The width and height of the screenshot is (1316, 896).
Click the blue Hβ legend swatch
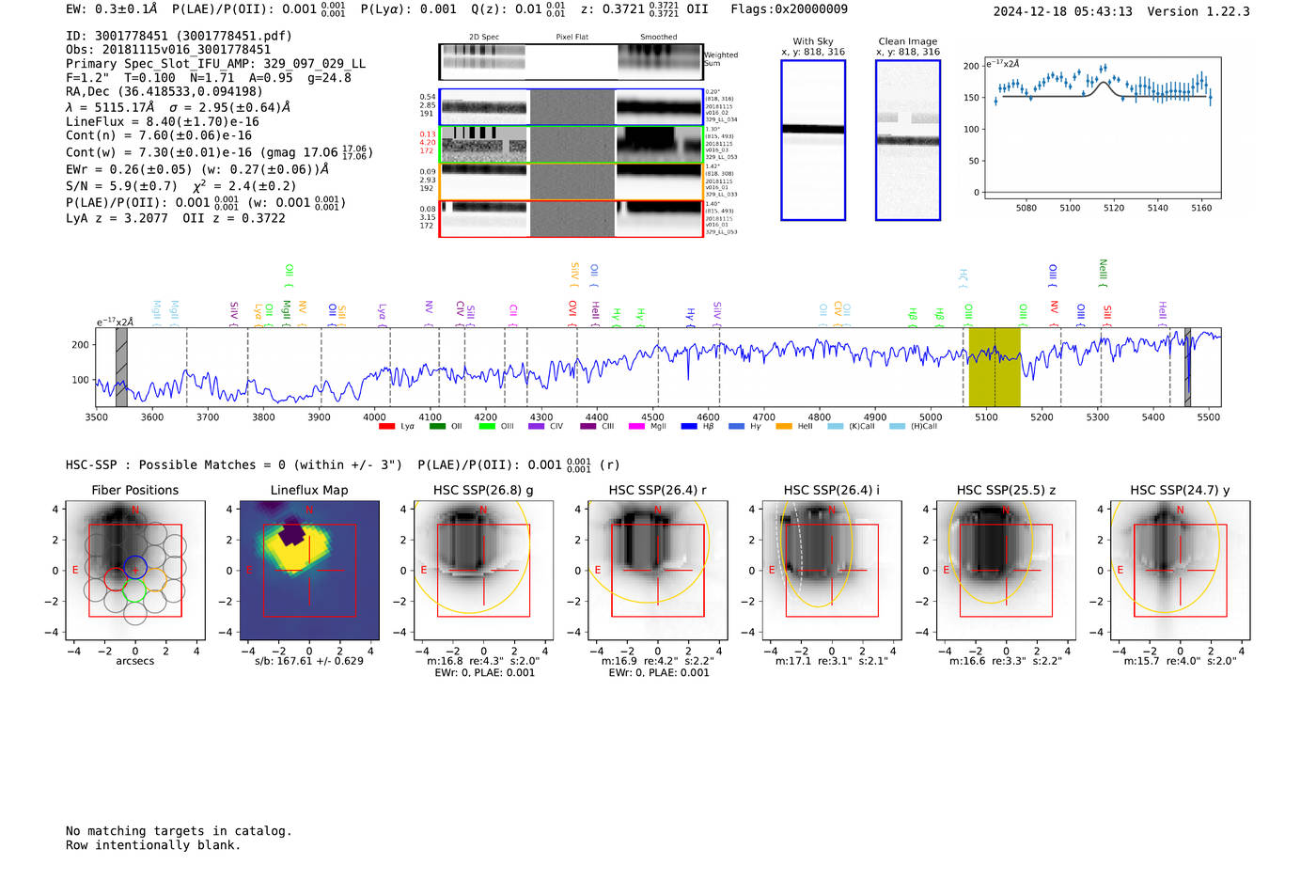pyautogui.click(x=689, y=427)
